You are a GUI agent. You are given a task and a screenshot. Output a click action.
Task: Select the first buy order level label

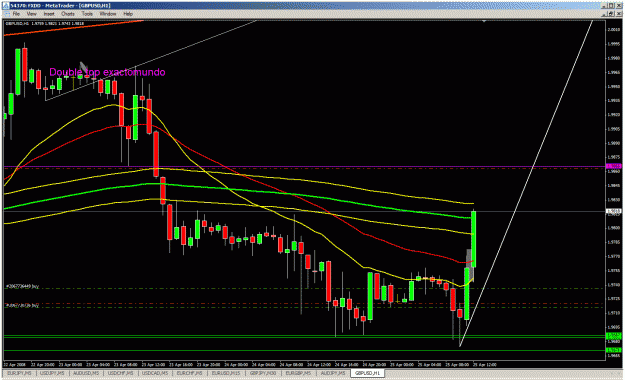point(22,286)
